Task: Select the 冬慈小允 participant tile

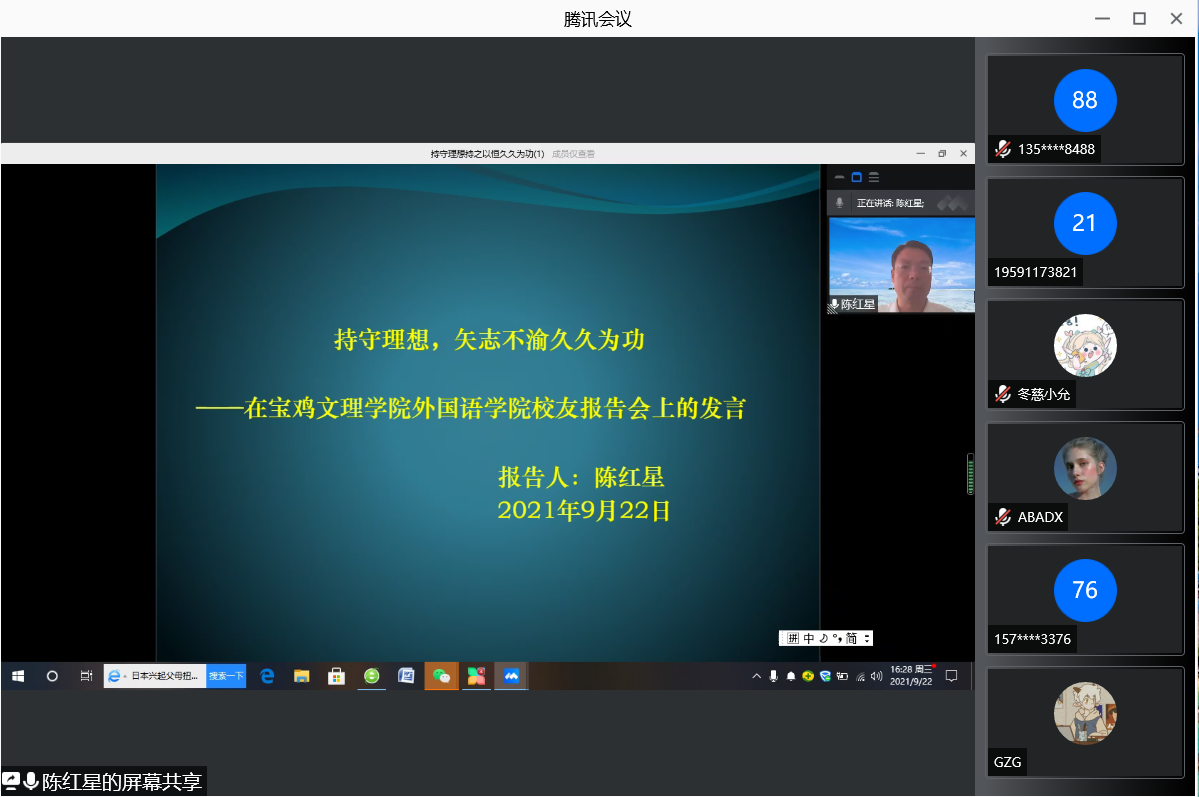Action: point(1085,354)
